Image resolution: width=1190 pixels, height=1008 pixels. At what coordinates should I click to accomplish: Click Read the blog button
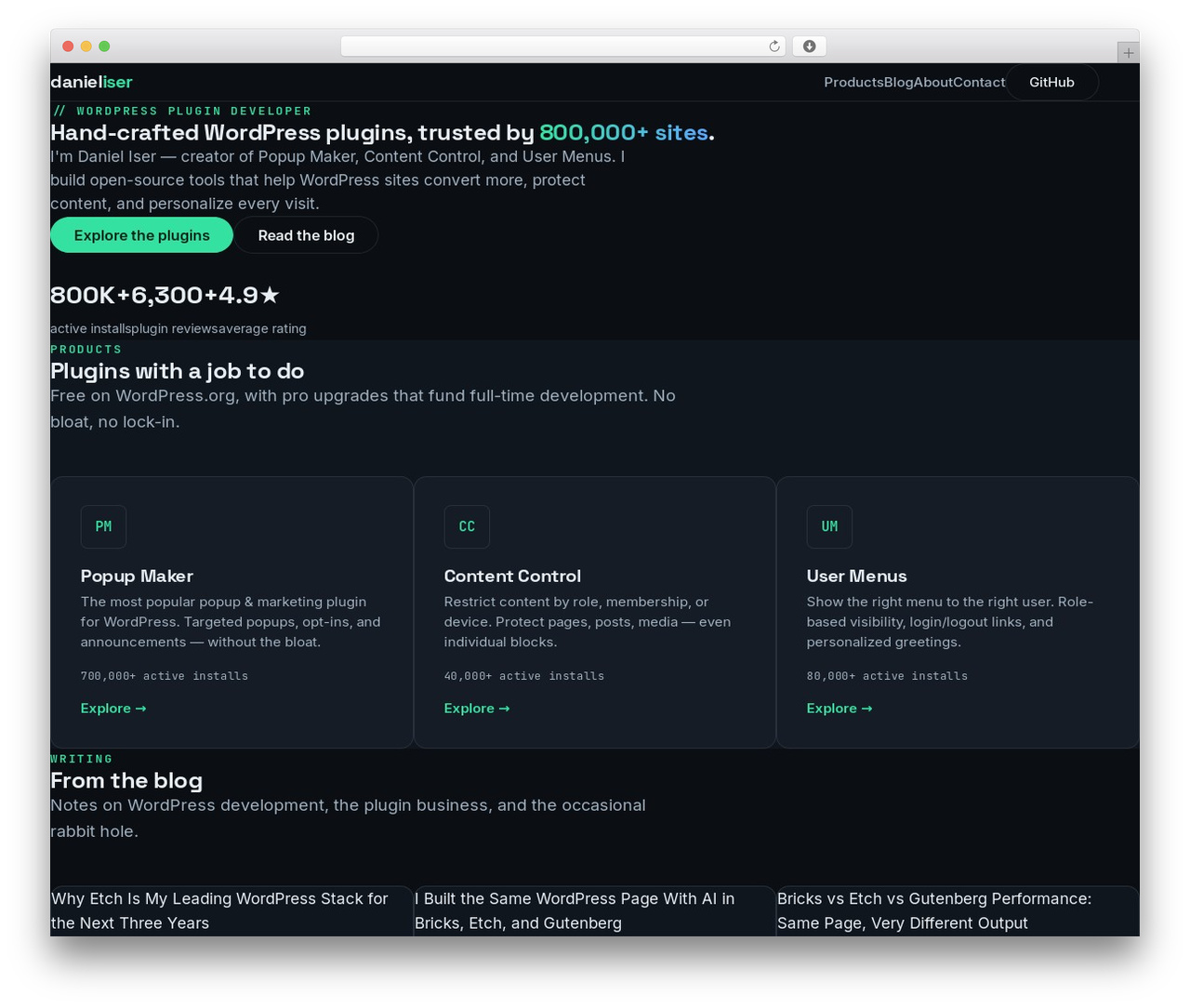coord(306,235)
